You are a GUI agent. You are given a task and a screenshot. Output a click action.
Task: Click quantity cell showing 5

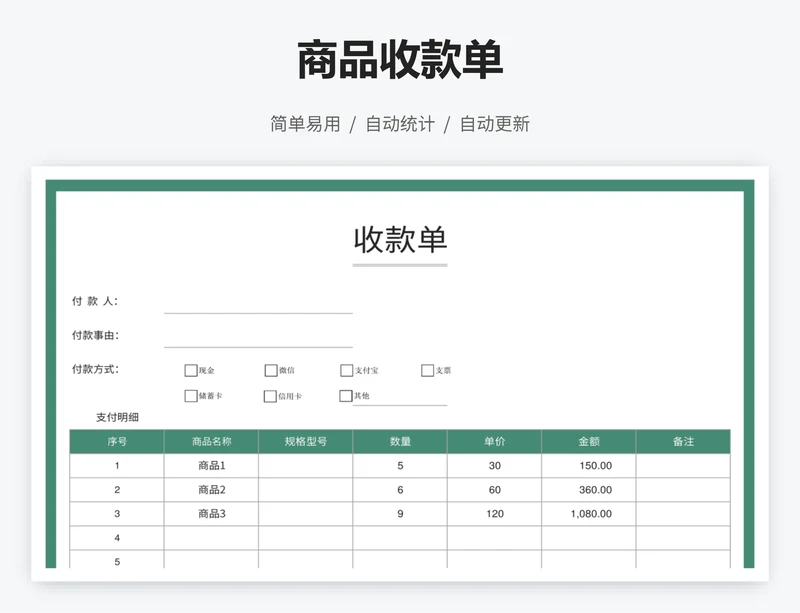point(400,465)
